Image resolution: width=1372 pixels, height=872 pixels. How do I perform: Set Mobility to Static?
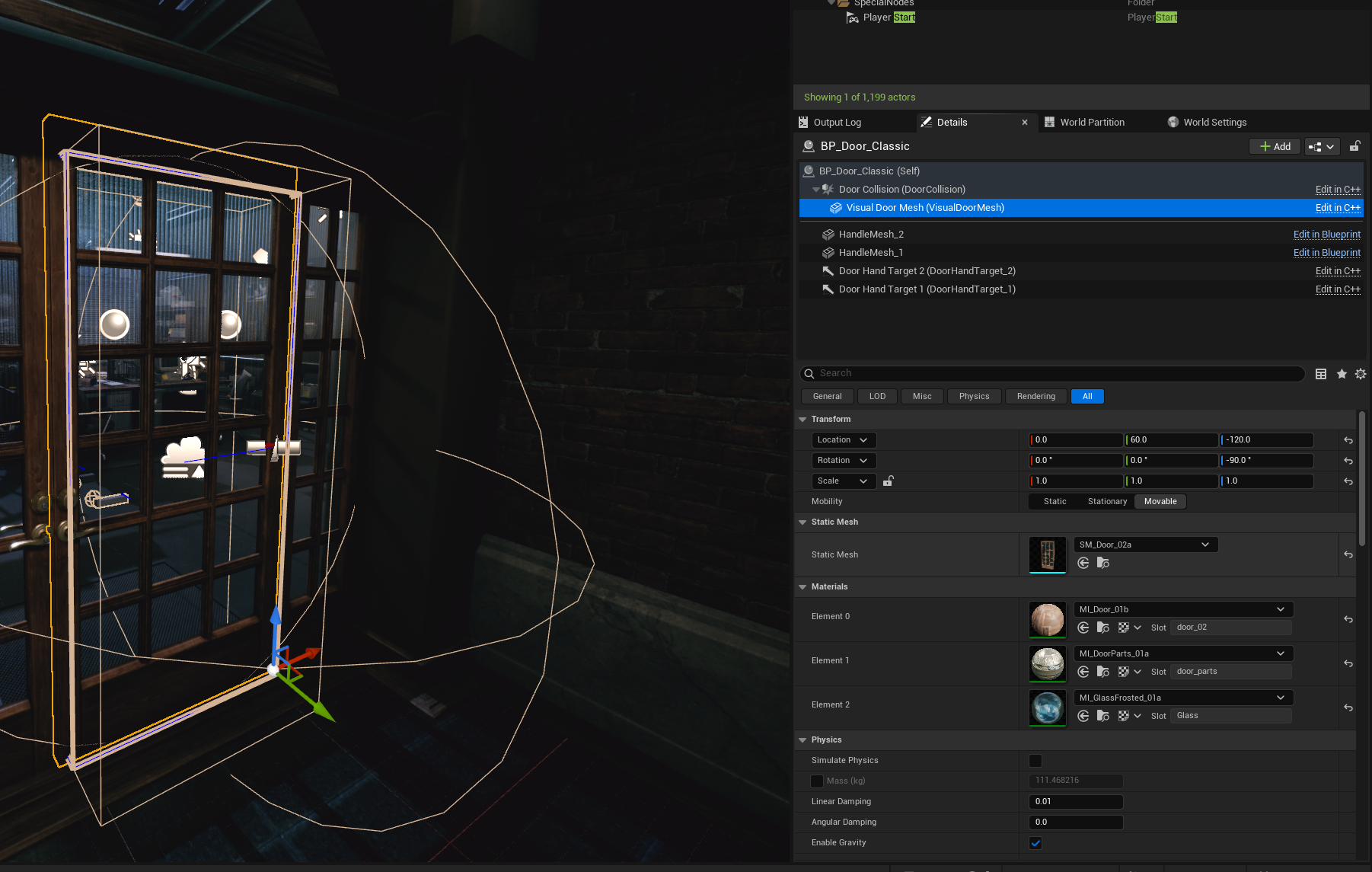tap(1055, 501)
